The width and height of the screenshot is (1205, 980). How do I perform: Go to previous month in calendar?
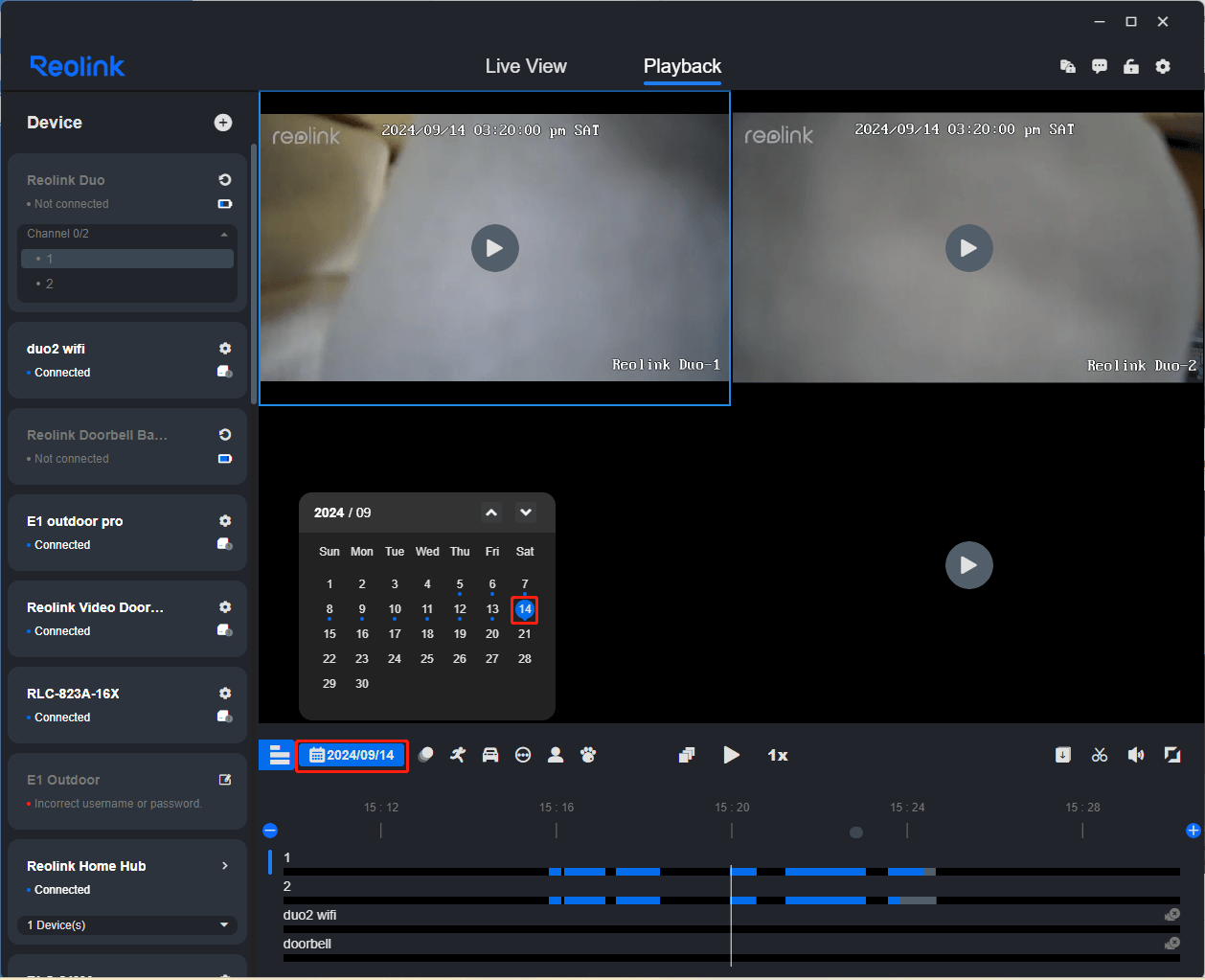(491, 513)
